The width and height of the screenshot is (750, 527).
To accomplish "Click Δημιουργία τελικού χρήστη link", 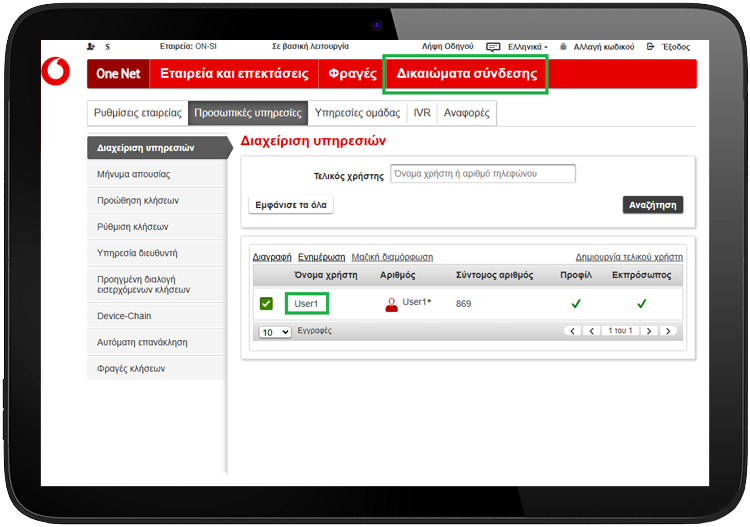I will click(629, 257).
